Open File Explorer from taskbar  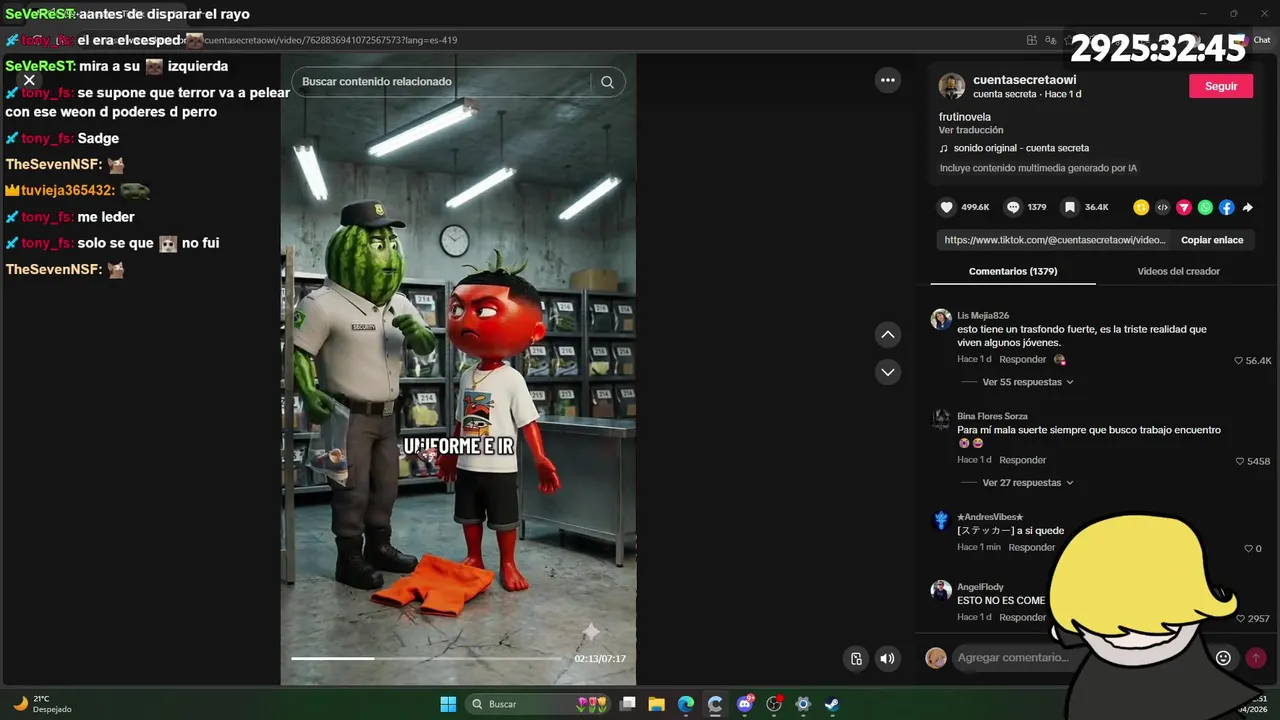657,704
